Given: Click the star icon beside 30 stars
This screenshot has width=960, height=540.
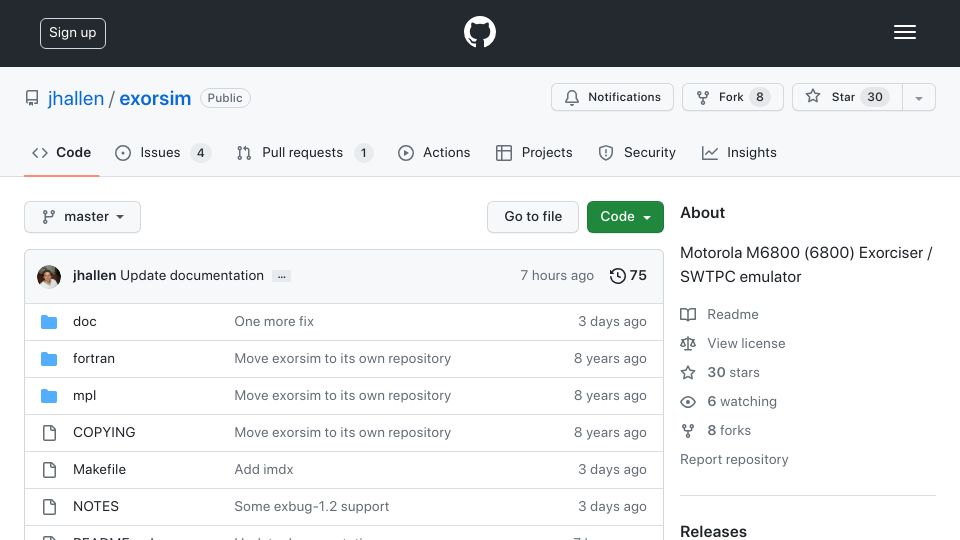Looking at the screenshot, I should coord(688,372).
